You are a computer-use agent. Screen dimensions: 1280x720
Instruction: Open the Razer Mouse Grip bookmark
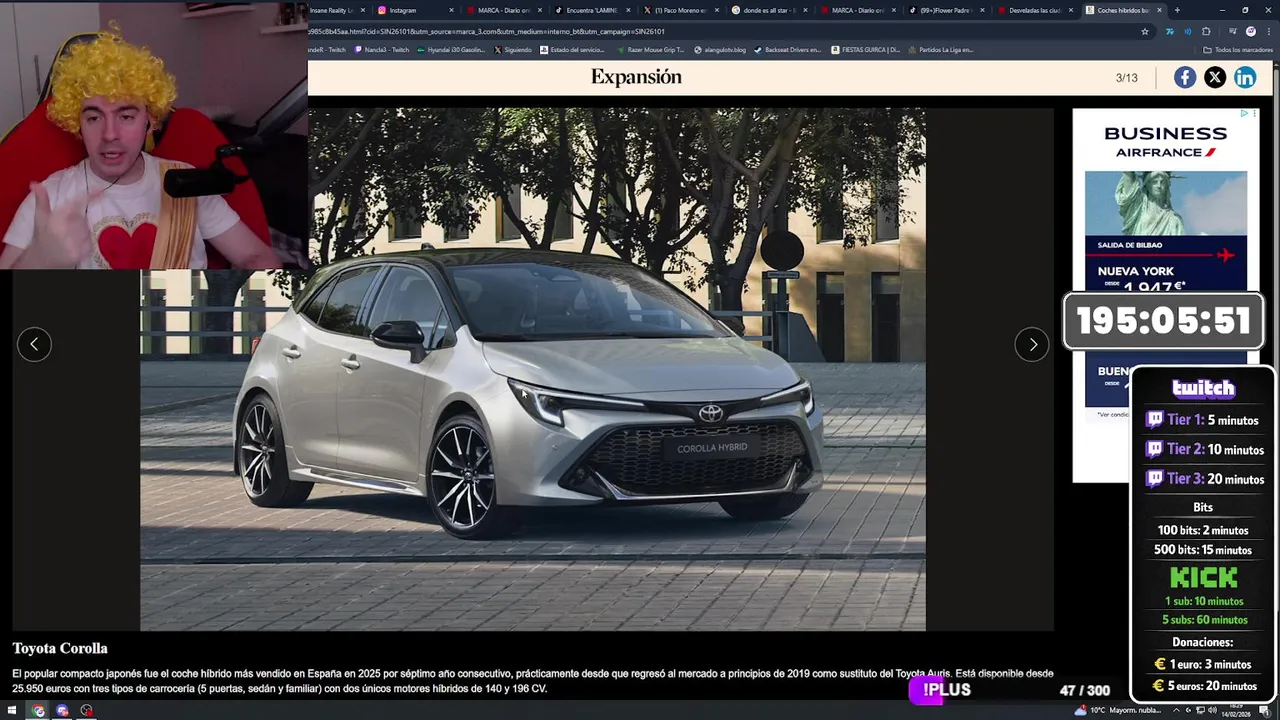tap(650, 49)
